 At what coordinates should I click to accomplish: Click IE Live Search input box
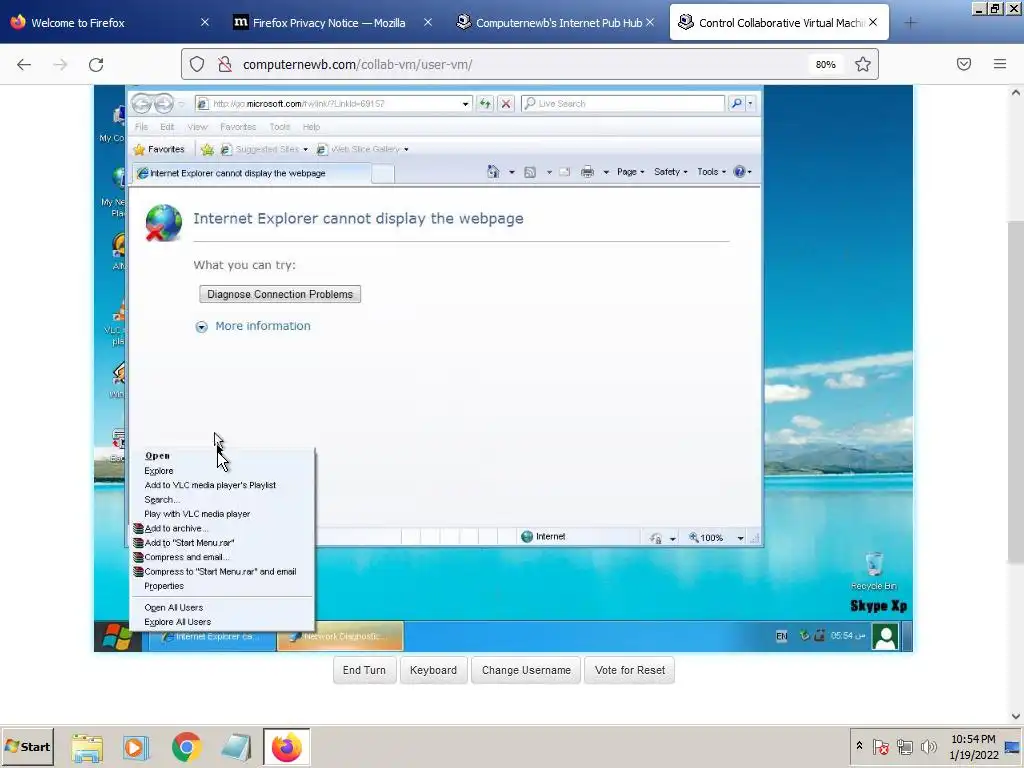(623, 104)
